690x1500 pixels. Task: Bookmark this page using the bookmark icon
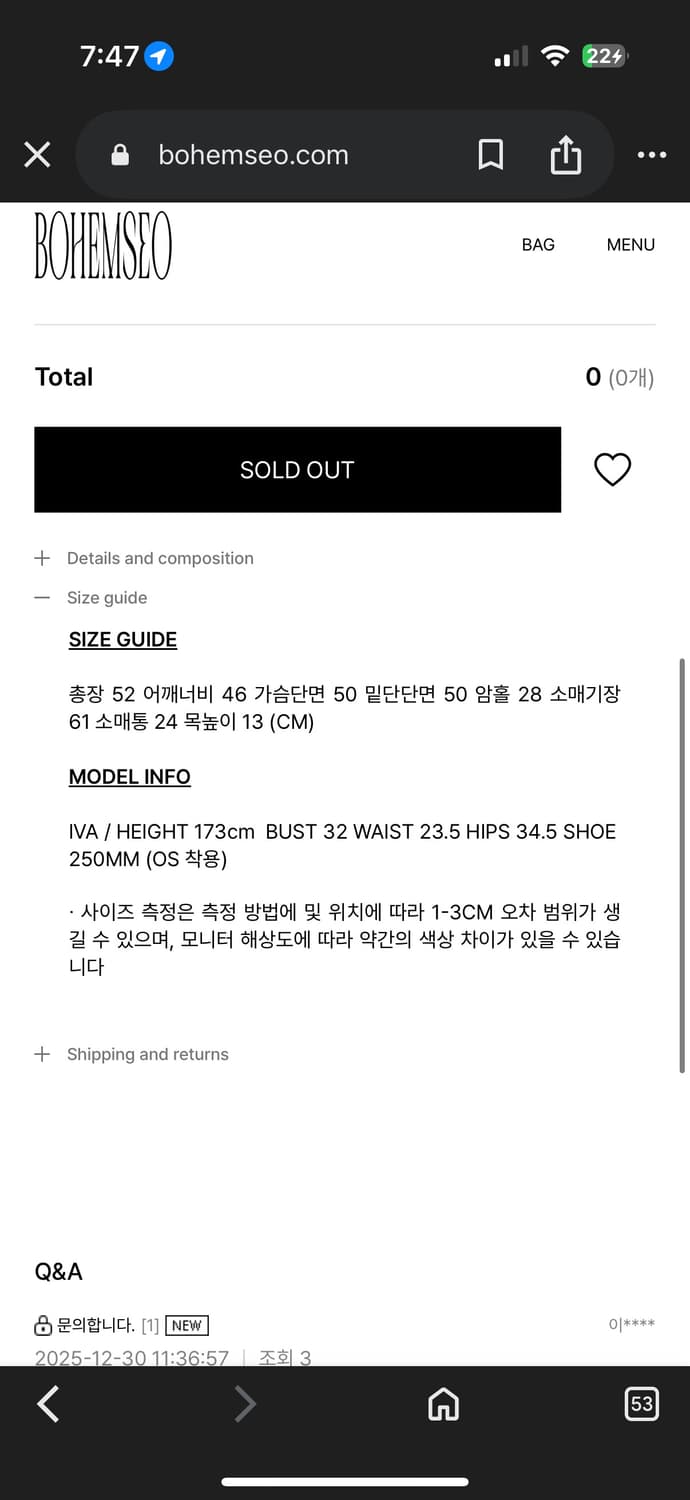[x=490, y=155]
